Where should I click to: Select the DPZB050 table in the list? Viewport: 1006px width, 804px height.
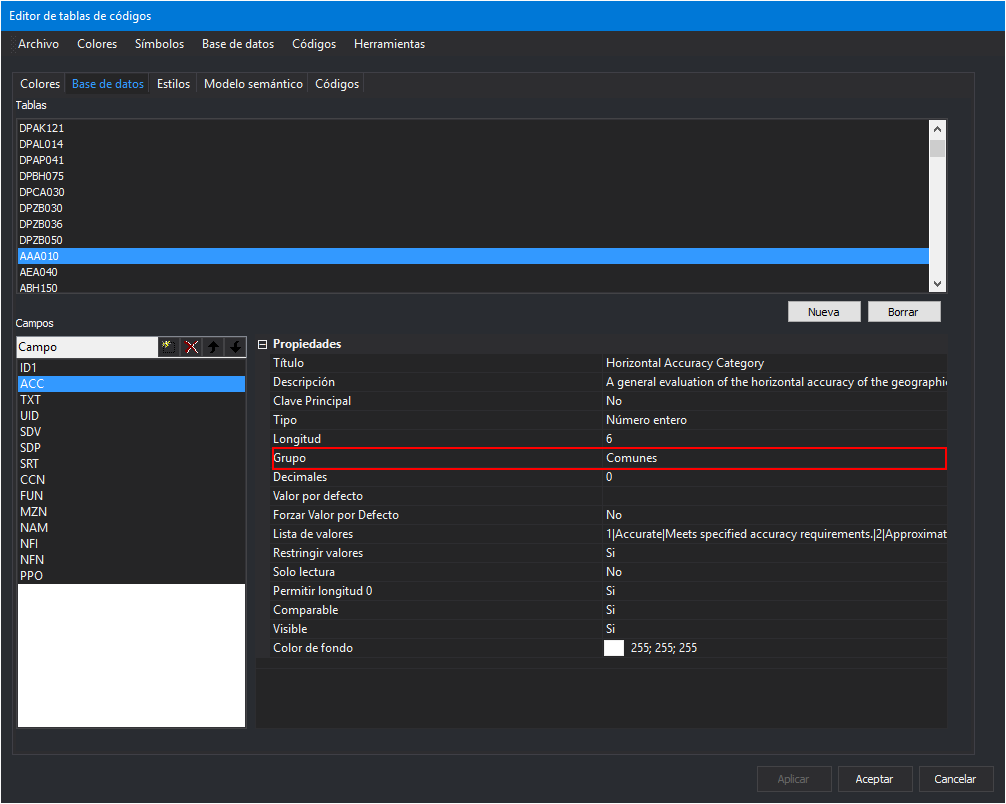[42, 240]
